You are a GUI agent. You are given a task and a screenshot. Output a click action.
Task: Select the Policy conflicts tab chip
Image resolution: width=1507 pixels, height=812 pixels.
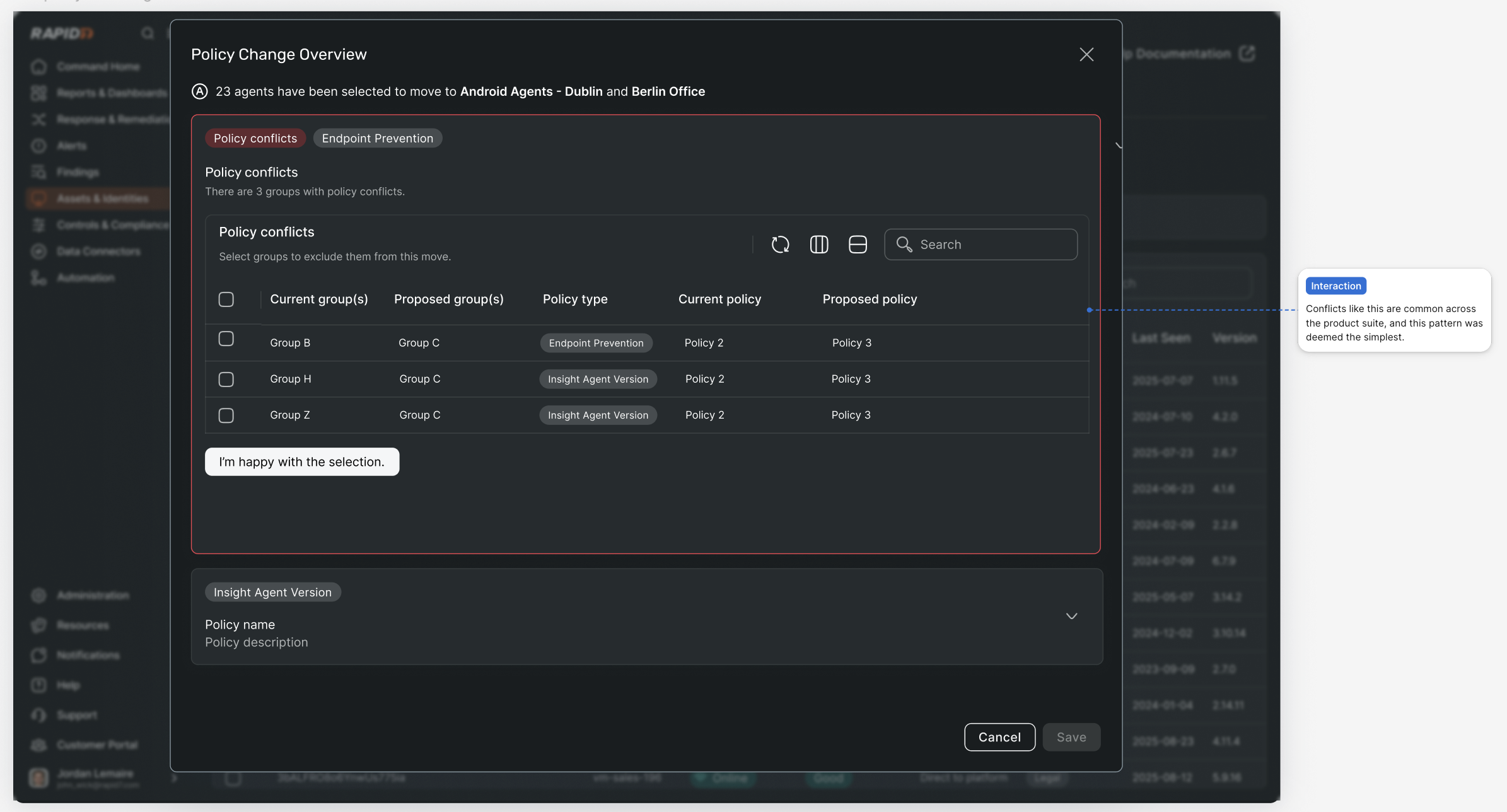pos(255,139)
